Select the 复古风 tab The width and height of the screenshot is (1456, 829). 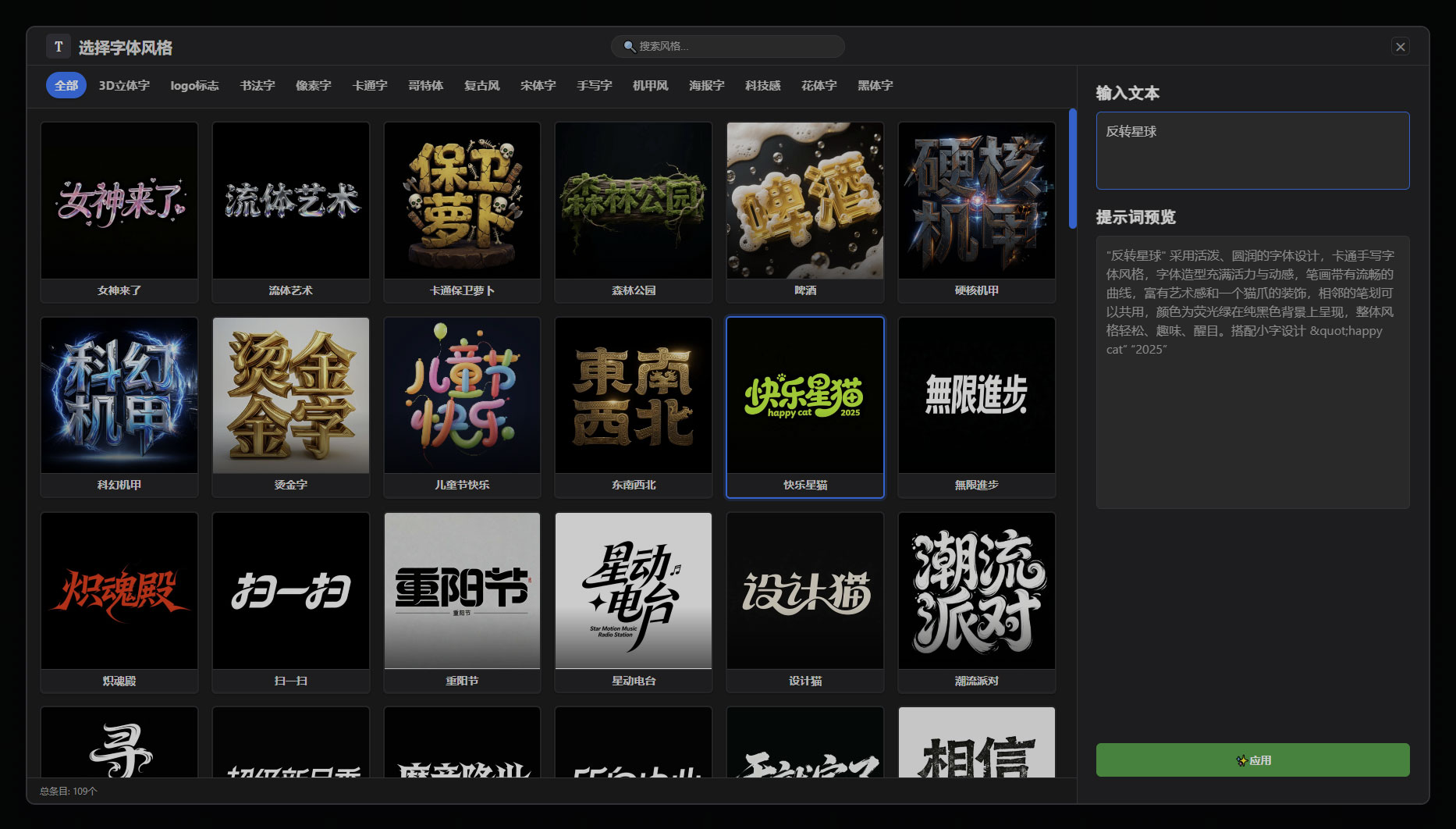click(482, 86)
